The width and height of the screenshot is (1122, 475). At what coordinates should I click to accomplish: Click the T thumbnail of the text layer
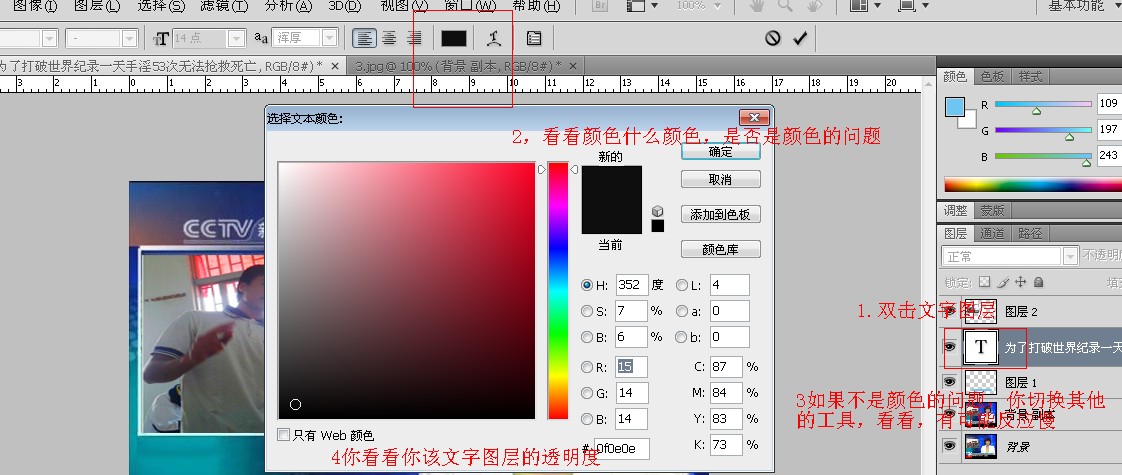pyautogui.click(x=981, y=348)
